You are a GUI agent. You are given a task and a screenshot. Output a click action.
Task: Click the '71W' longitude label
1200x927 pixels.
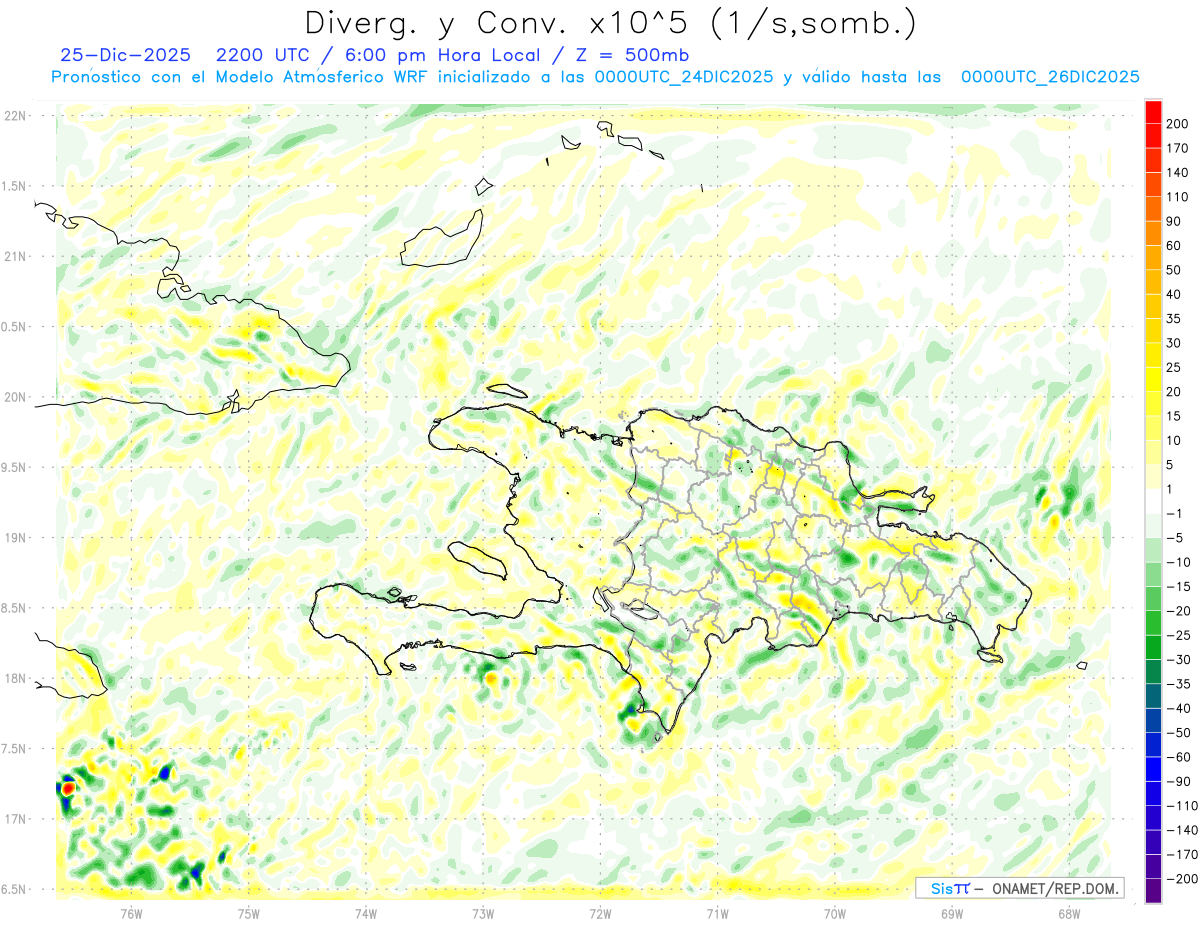pos(717,914)
